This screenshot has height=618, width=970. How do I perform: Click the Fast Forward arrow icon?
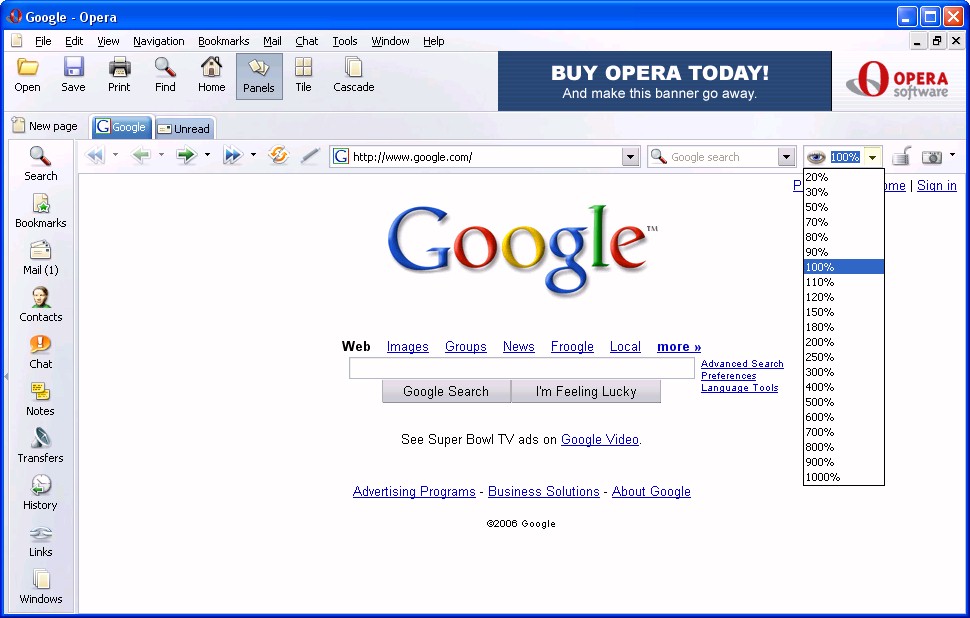point(233,155)
